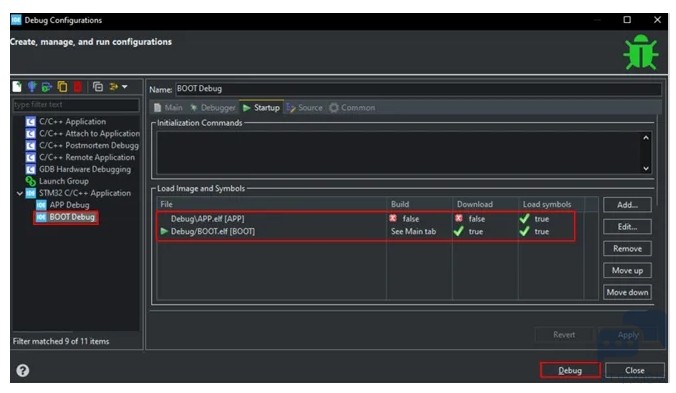Viewport: 676px width, 393px height.
Task: Click the Edit... button
Action: pyautogui.click(x=627, y=227)
